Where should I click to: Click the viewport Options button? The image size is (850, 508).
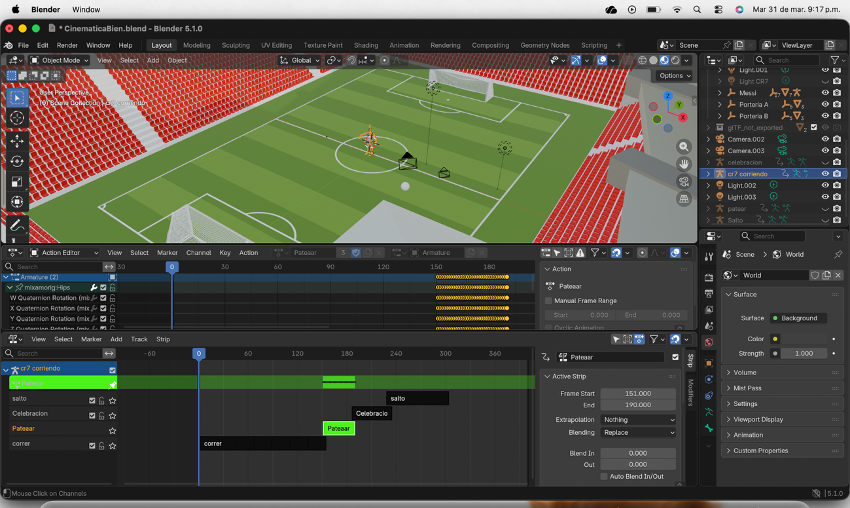coord(673,75)
